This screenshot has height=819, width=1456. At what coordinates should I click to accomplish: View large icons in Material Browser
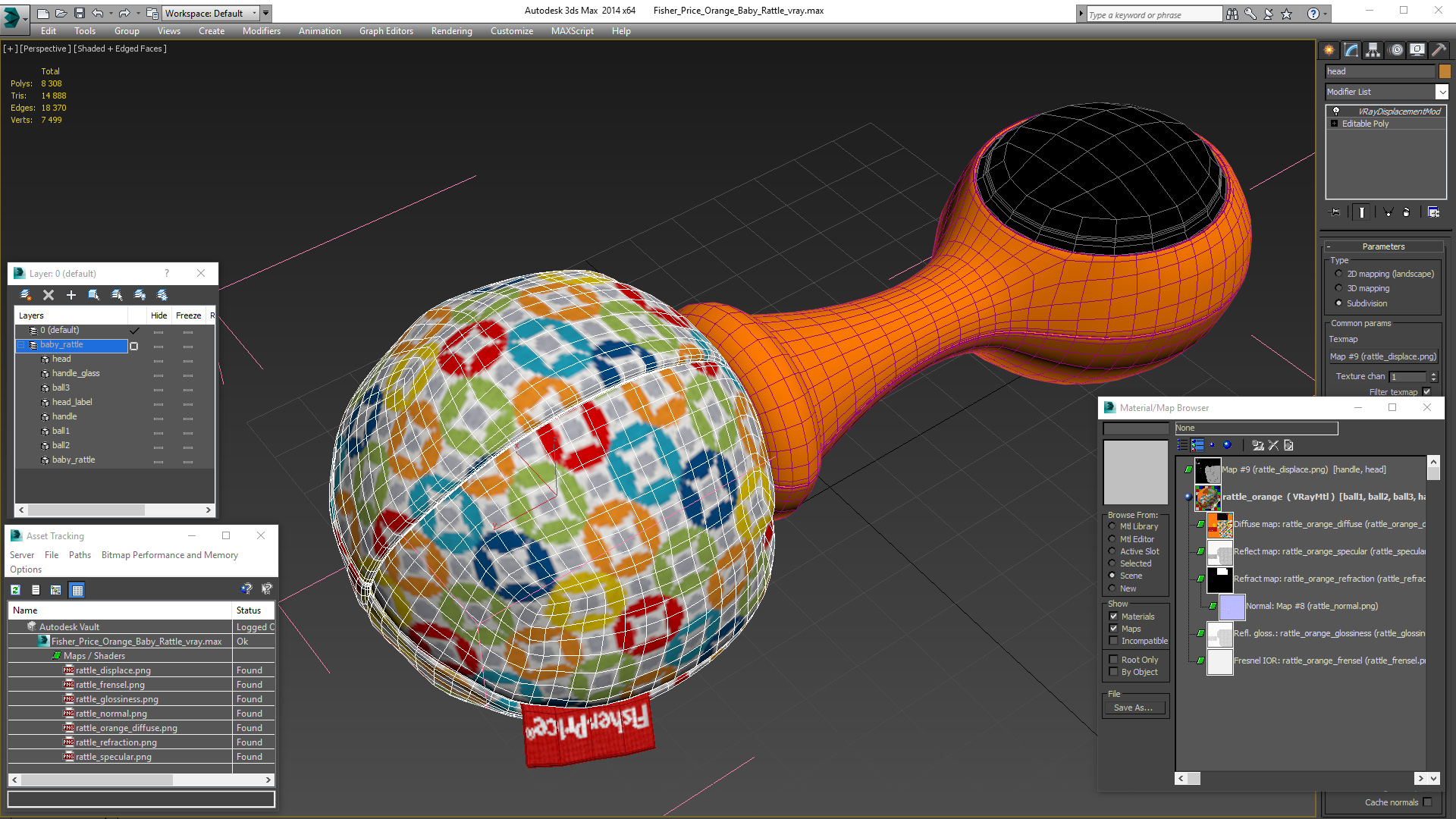[x=1228, y=445]
